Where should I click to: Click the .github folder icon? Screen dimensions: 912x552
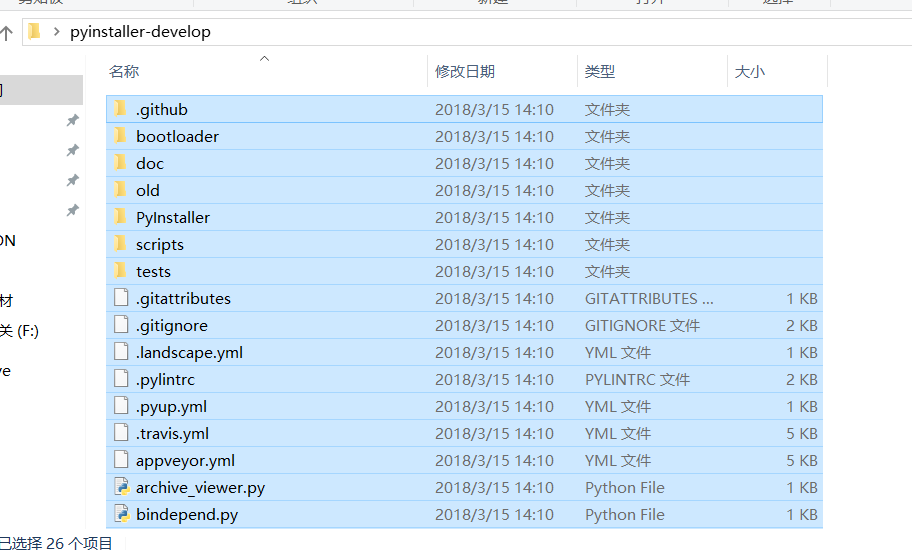[120, 109]
